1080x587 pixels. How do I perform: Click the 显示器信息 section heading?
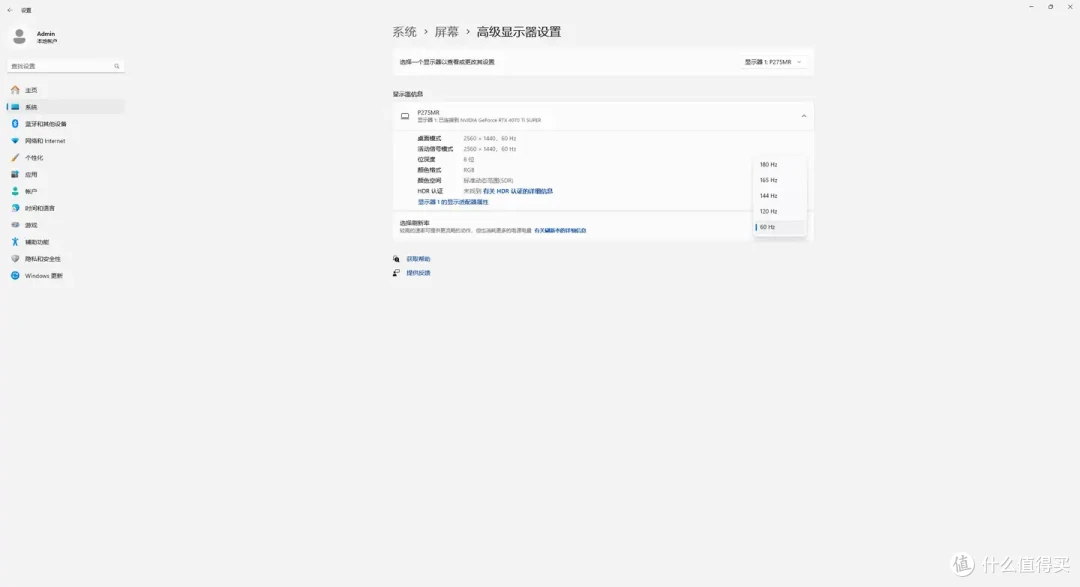[x=408, y=94]
